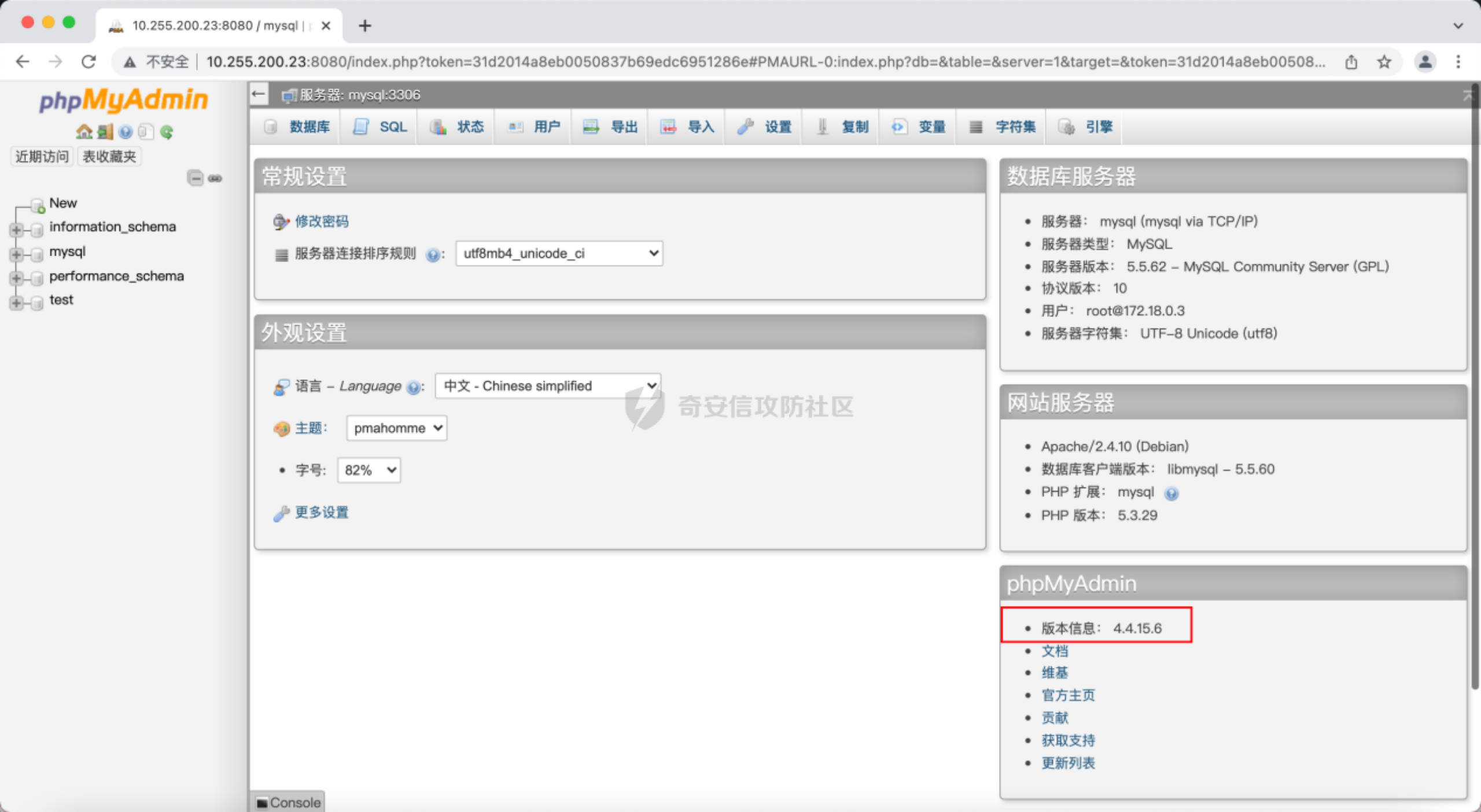Screen dimensions: 1481x812
Task: Click the phpMyAdmin logo
Action: point(123,100)
